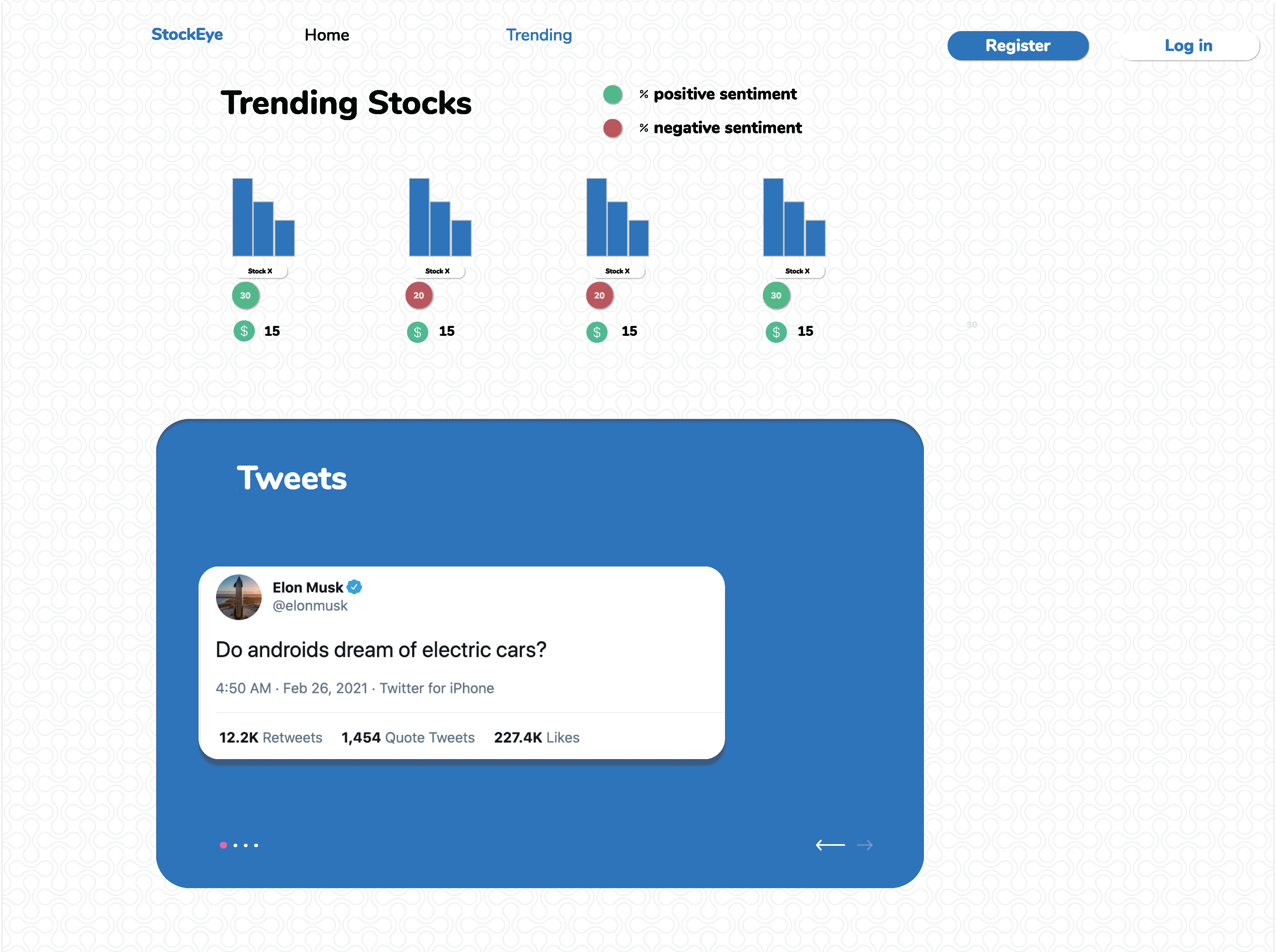Click the second stock's Stock X label
The height and width of the screenshot is (952, 1276).
click(437, 271)
